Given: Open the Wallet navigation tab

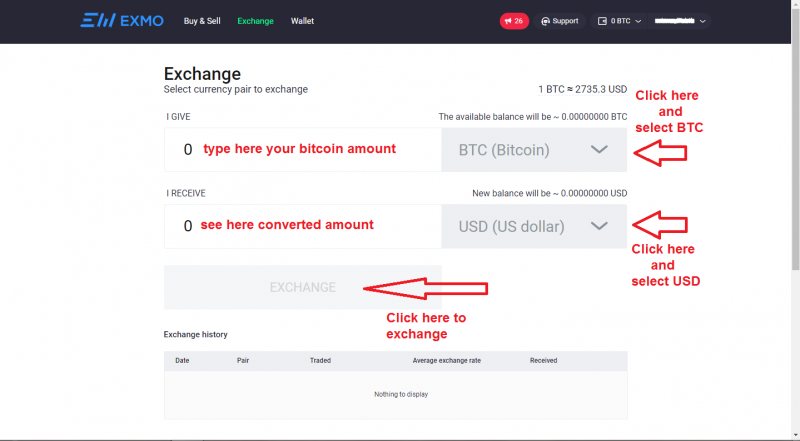Looking at the screenshot, I should pyautogui.click(x=302, y=21).
